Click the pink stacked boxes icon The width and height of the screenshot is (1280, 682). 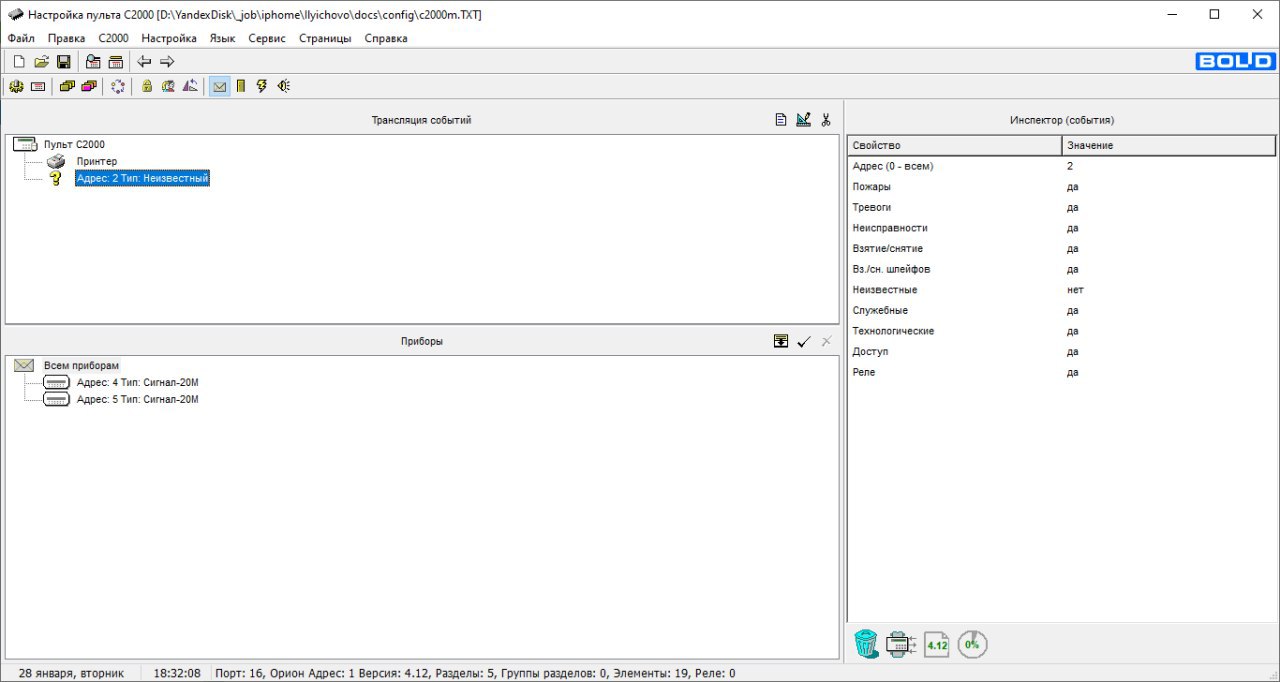[x=89, y=86]
